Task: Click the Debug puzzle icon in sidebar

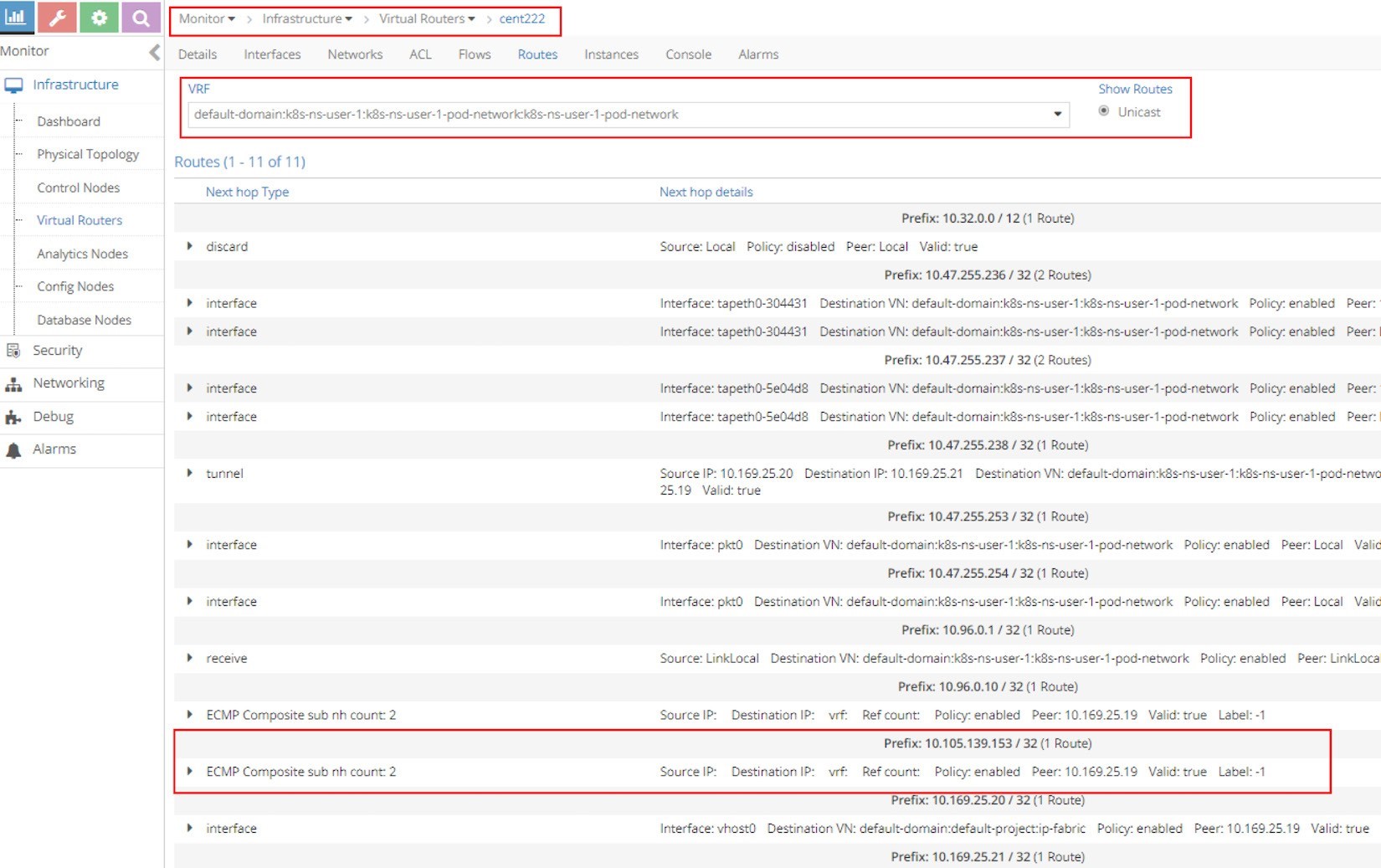Action: tap(13, 417)
